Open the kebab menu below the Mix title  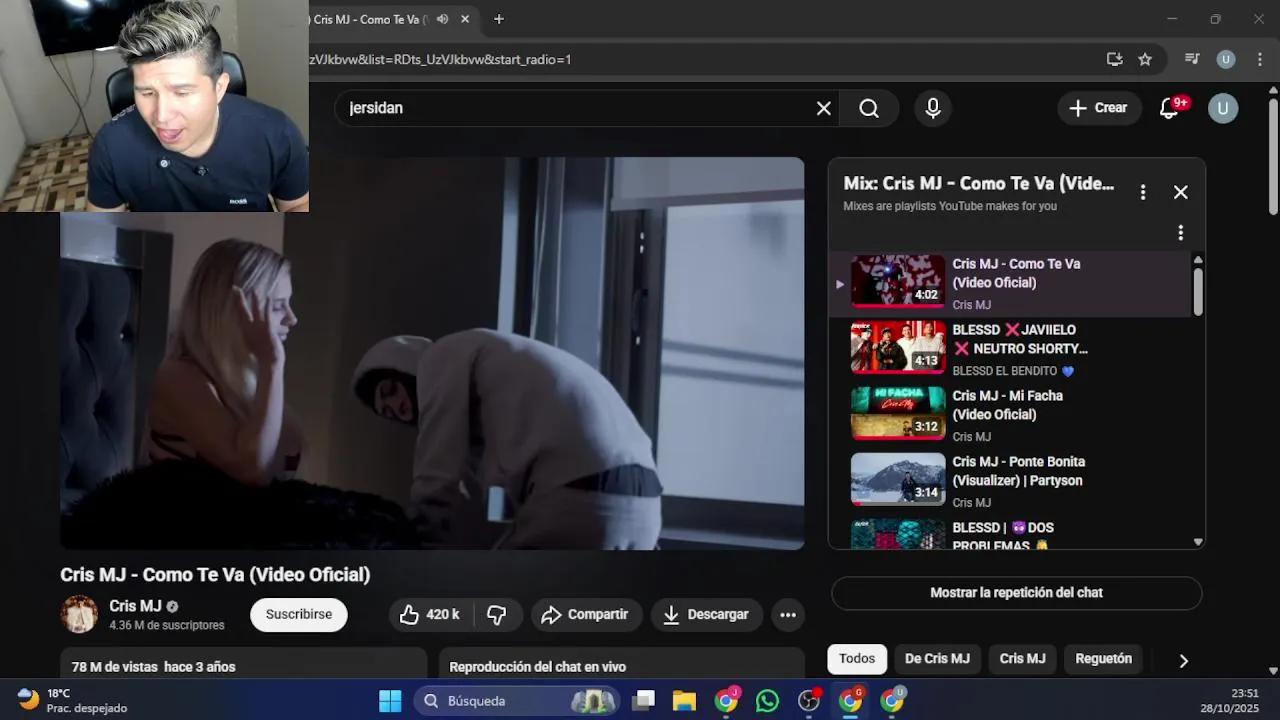tap(1180, 232)
